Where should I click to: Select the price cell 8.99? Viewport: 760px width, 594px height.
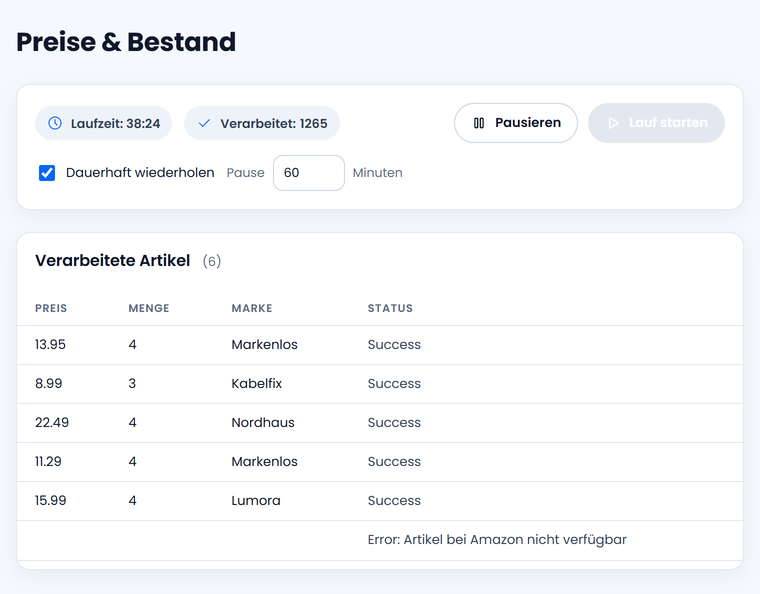pos(48,384)
